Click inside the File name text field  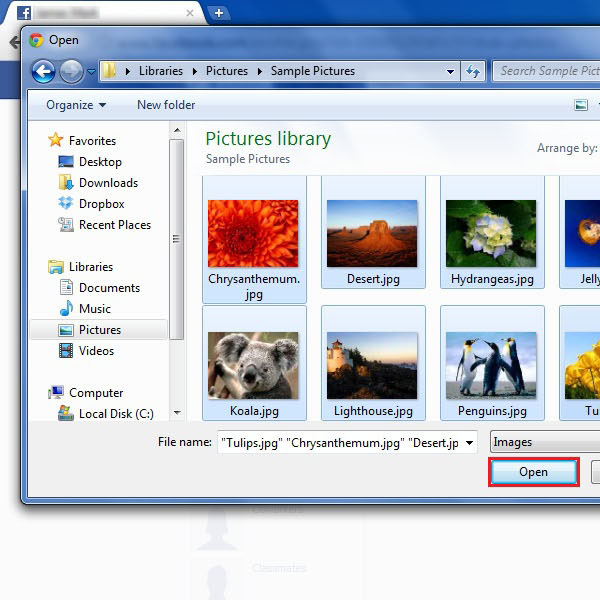coord(340,443)
